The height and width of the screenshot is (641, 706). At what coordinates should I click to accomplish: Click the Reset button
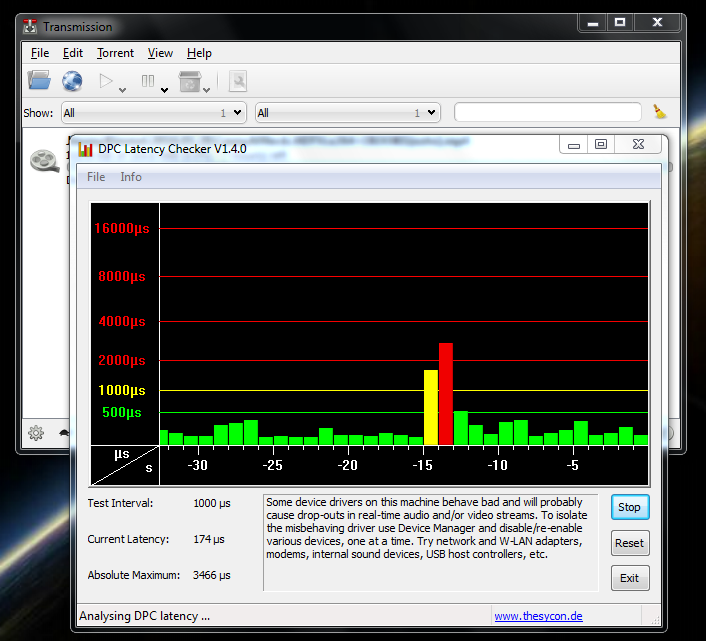click(630, 543)
